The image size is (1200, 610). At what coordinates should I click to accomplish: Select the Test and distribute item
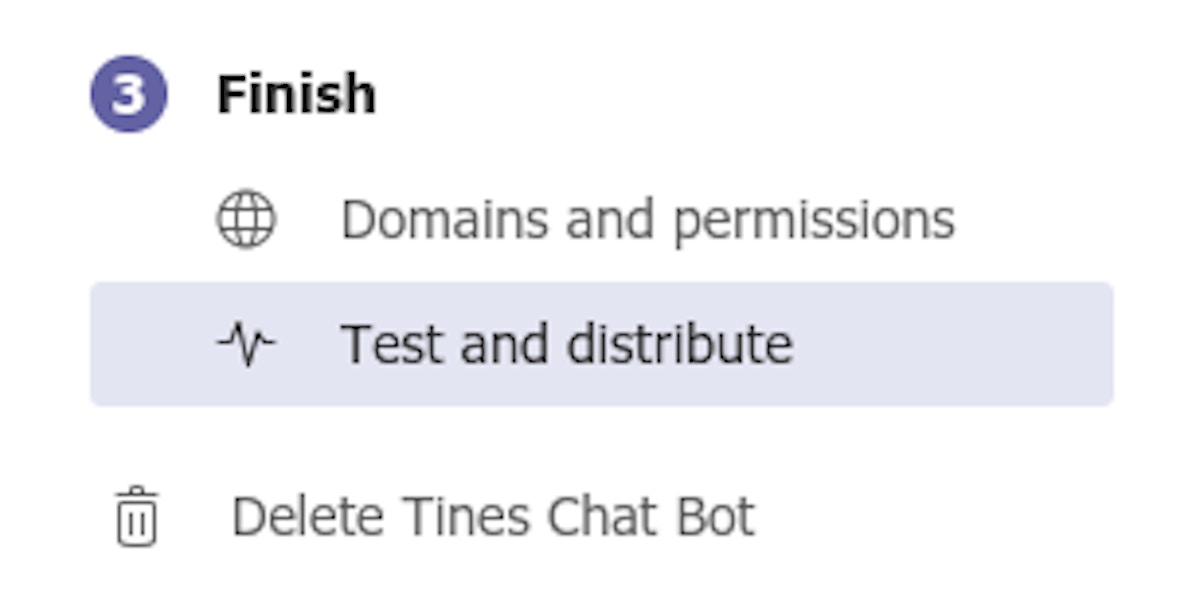[x=566, y=345]
